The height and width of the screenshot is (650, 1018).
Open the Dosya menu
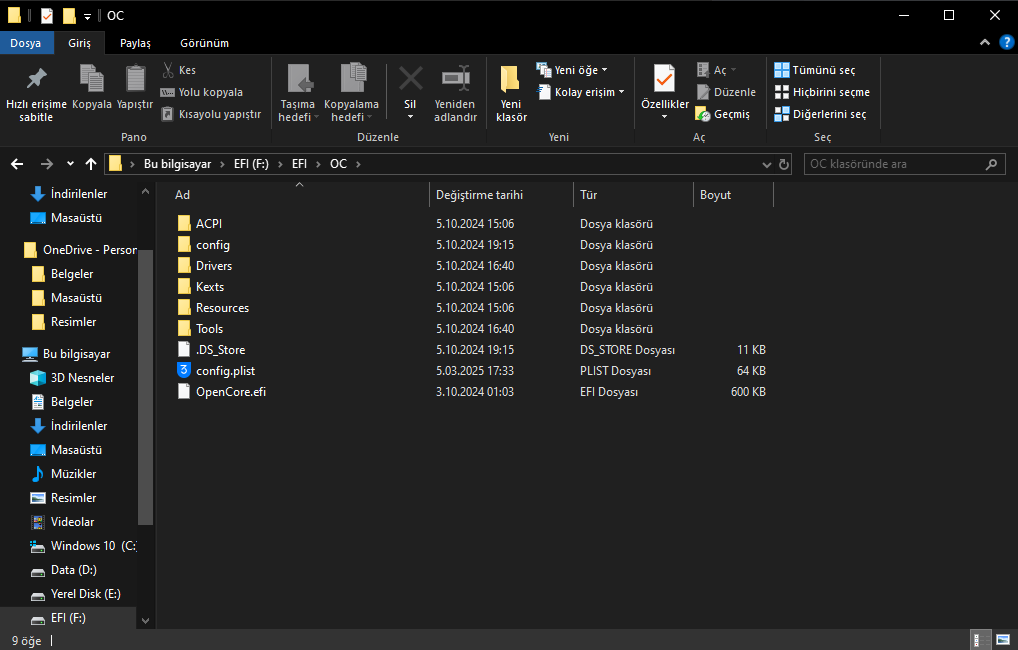click(x=26, y=43)
